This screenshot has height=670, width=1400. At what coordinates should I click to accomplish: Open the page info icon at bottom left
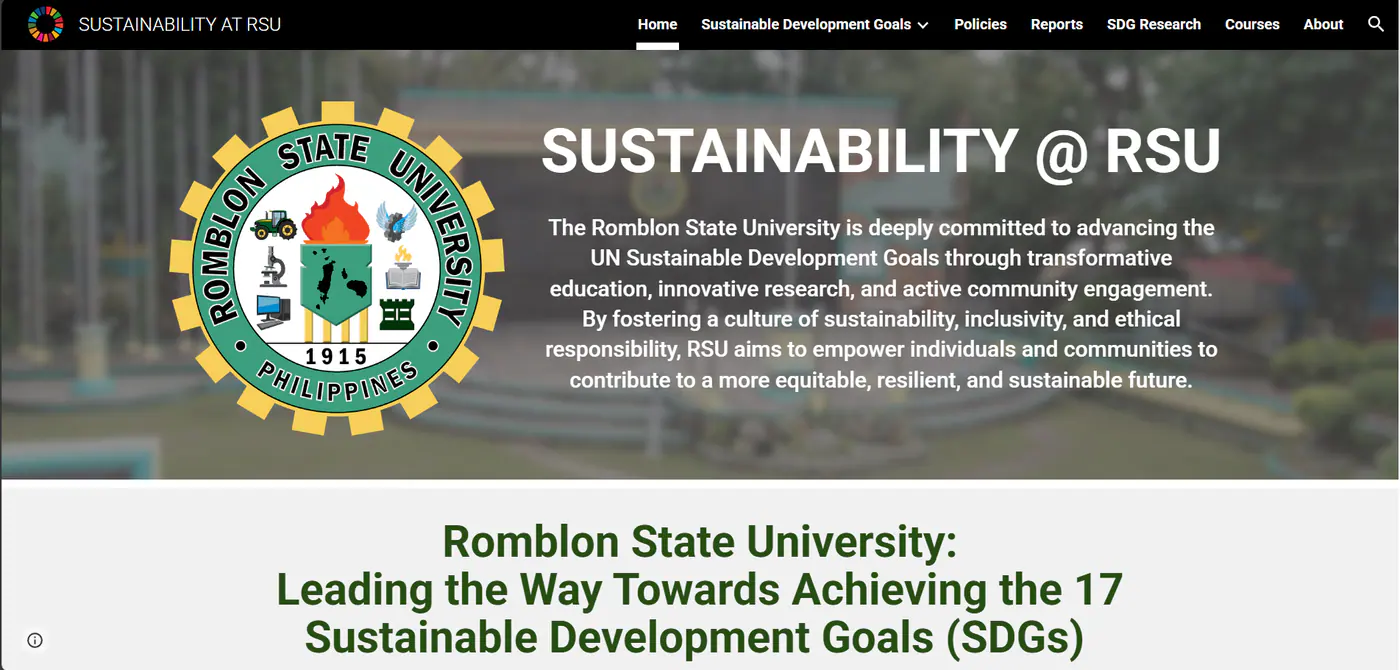[35, 640]
